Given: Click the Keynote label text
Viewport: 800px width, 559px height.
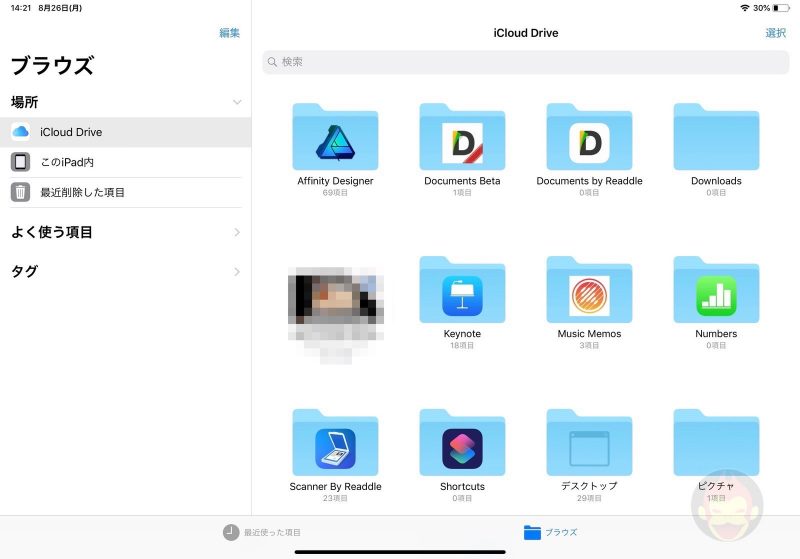Looking at the screenshot, I should (462, 334).
